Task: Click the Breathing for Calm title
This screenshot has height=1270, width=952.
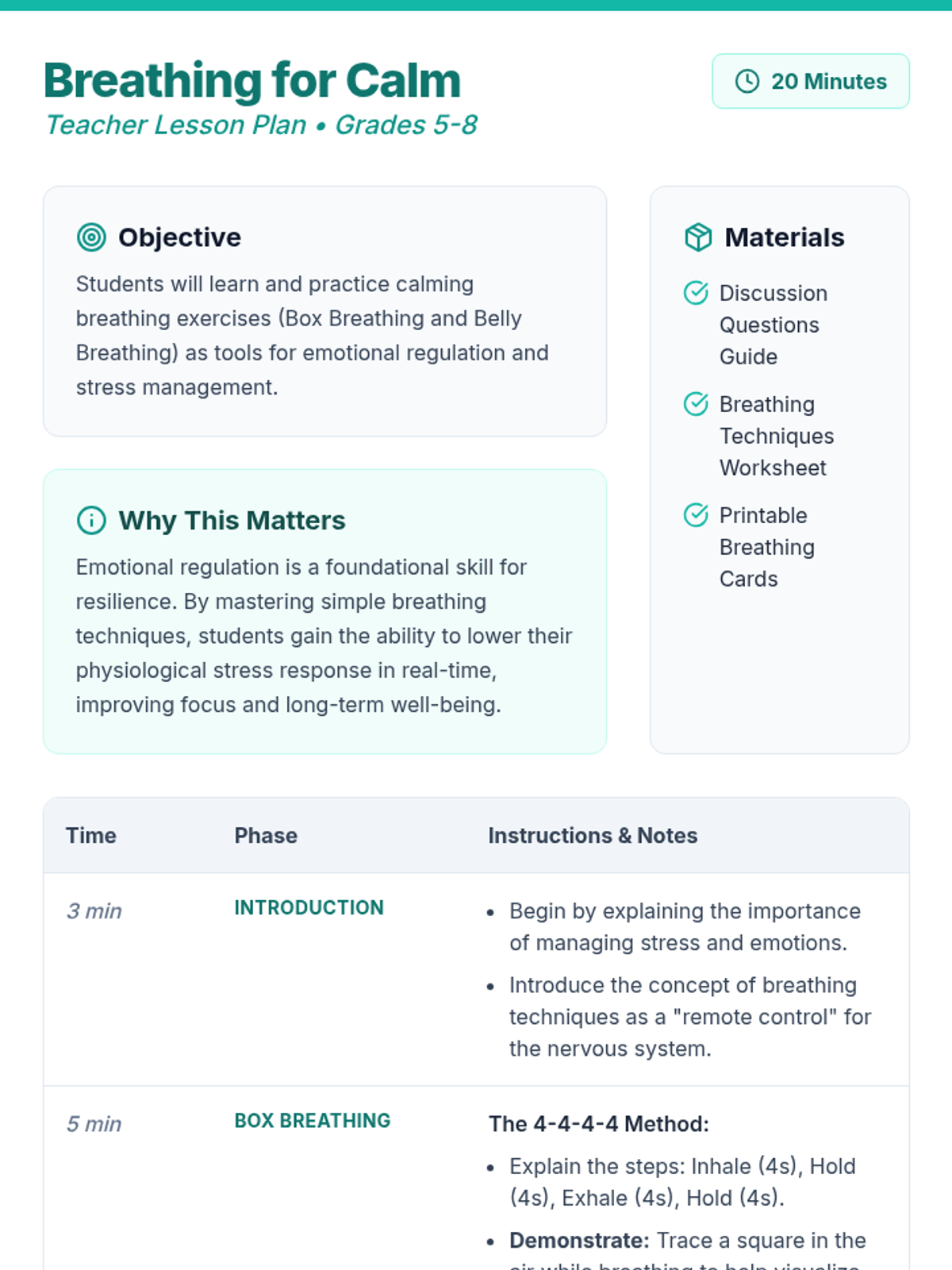Action: click(x=252, y=80)
